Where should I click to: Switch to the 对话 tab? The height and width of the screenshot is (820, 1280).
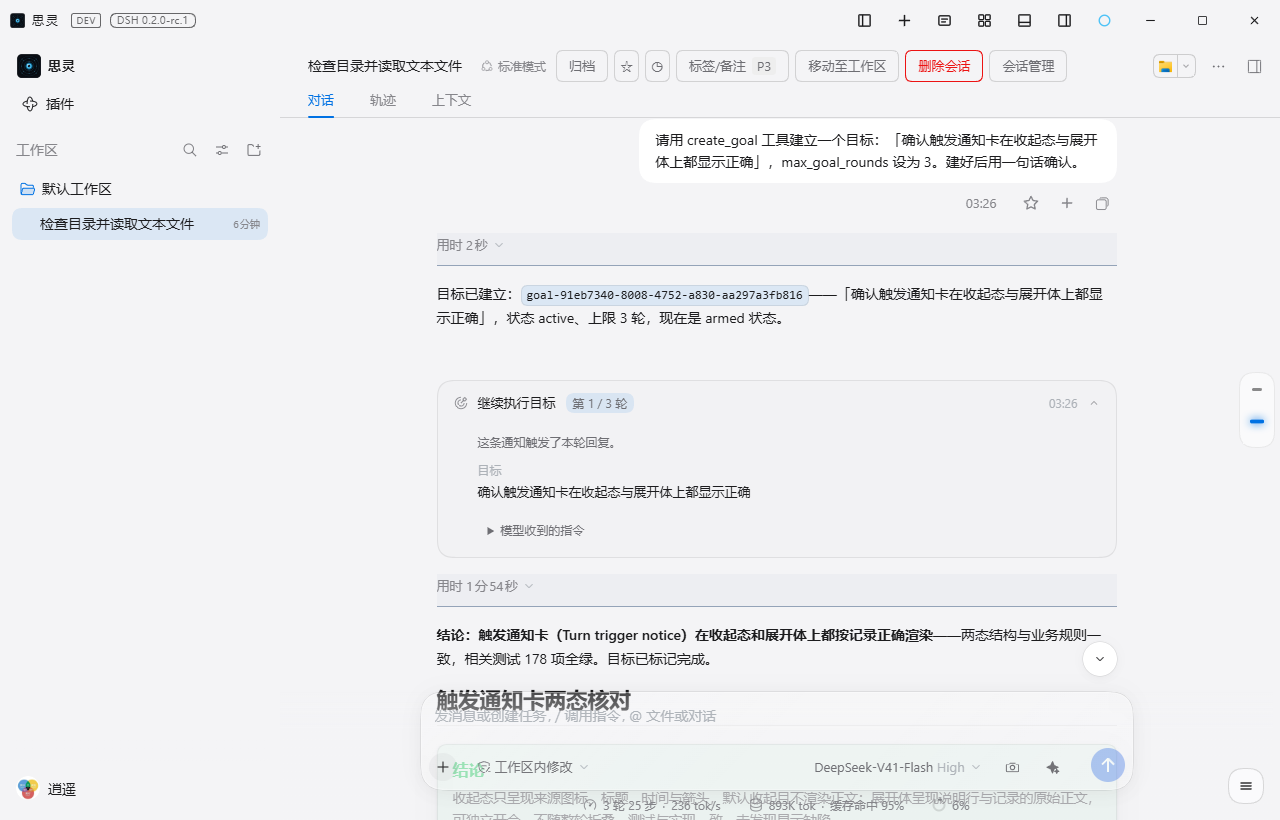[321, 100]
